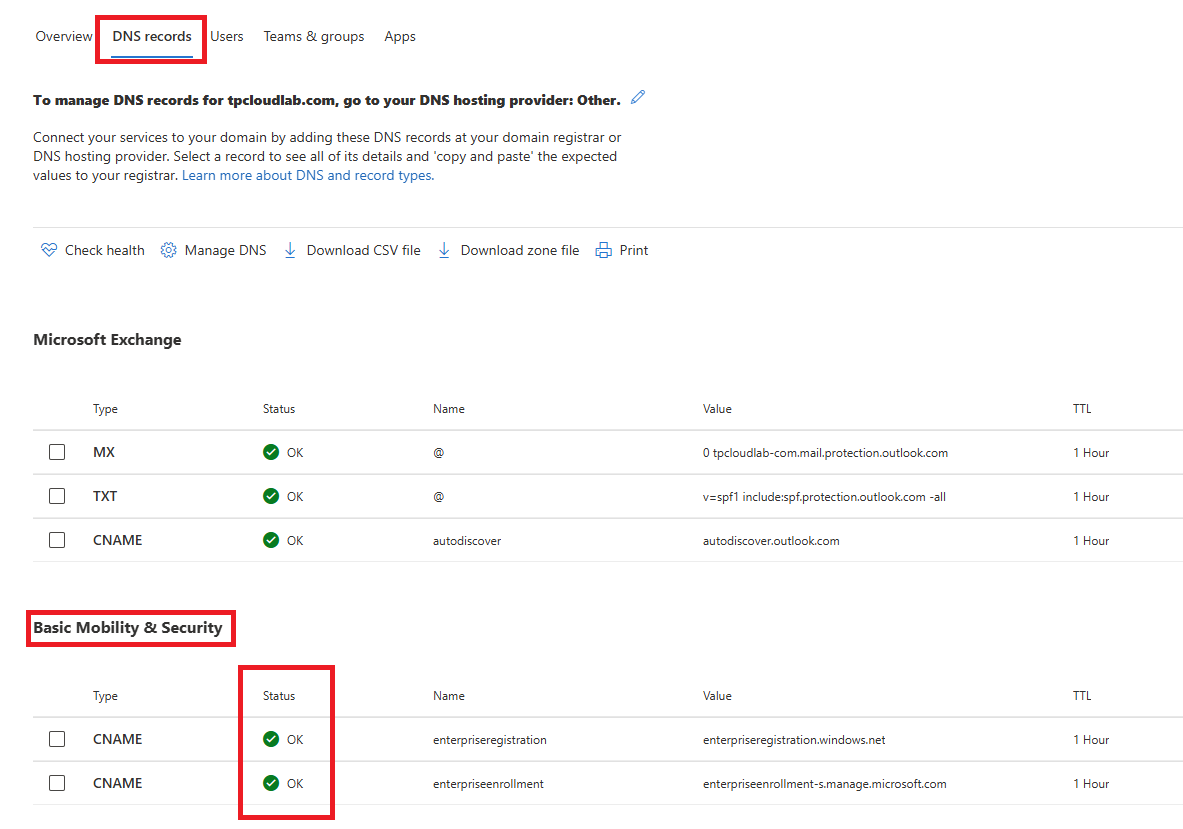Click the OK status icon for enterpriseregistration record
1183x829 pixels.
(x=270, y=739)
